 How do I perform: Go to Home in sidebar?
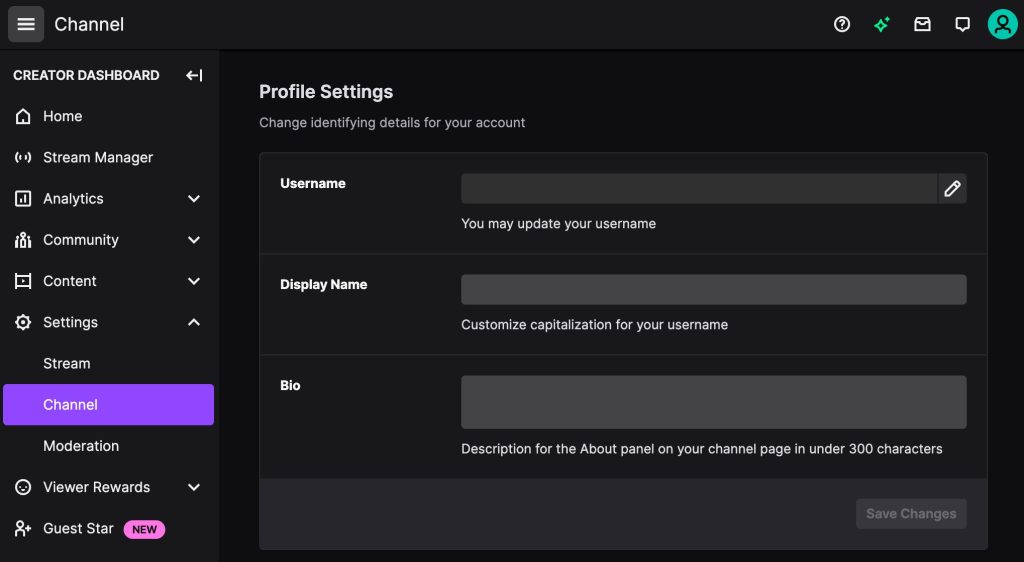63,116
